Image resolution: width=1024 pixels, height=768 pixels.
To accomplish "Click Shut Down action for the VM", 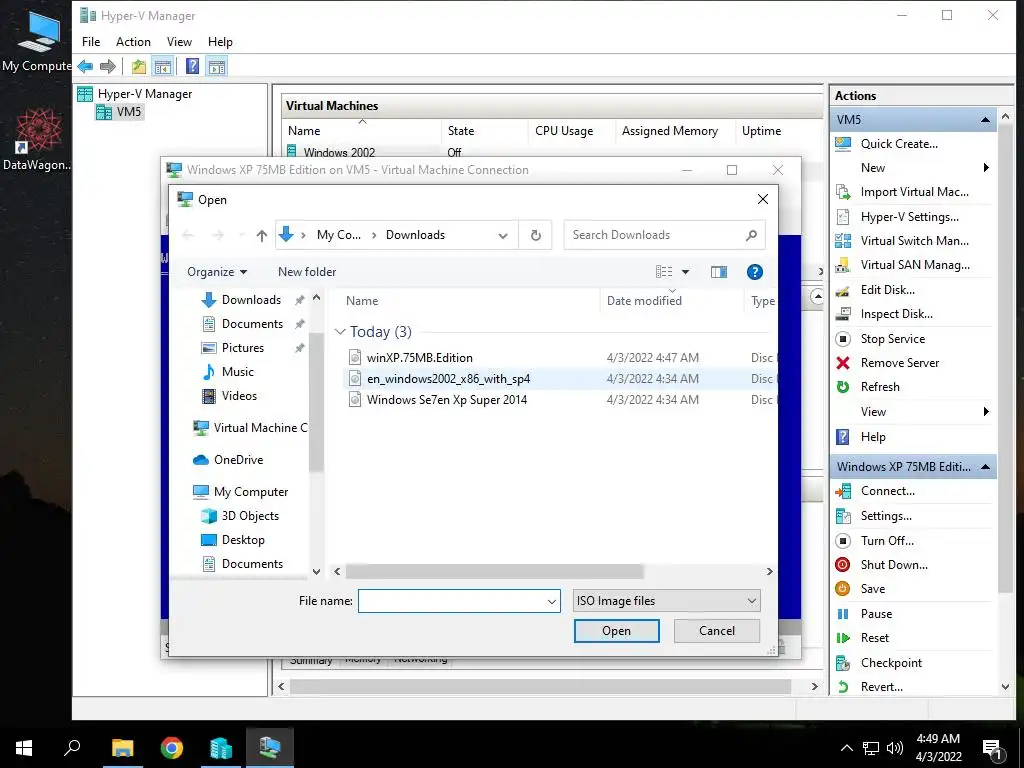I will (894, 565).
